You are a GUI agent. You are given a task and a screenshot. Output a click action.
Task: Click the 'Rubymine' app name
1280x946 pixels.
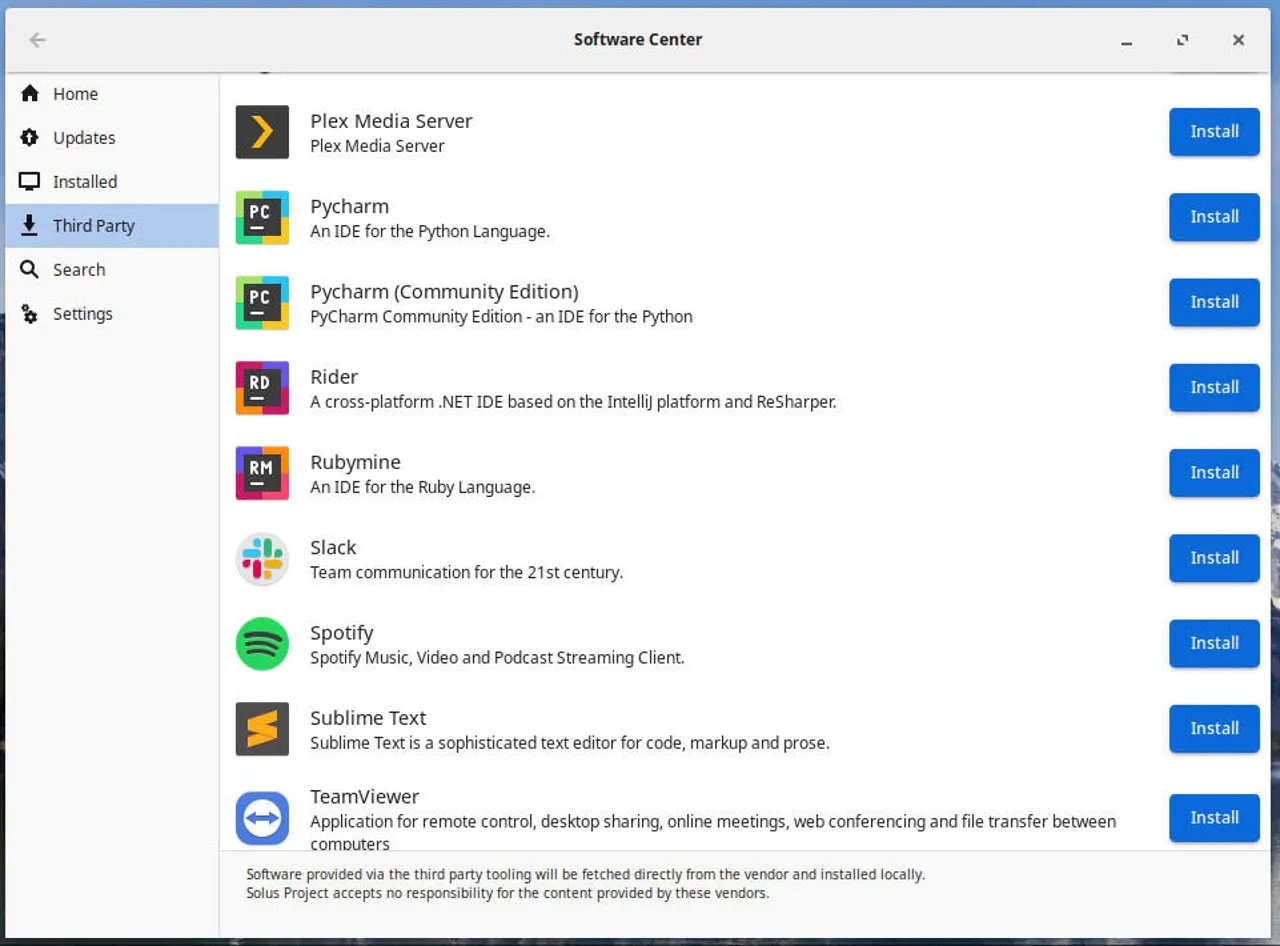(x=355, y=463)
